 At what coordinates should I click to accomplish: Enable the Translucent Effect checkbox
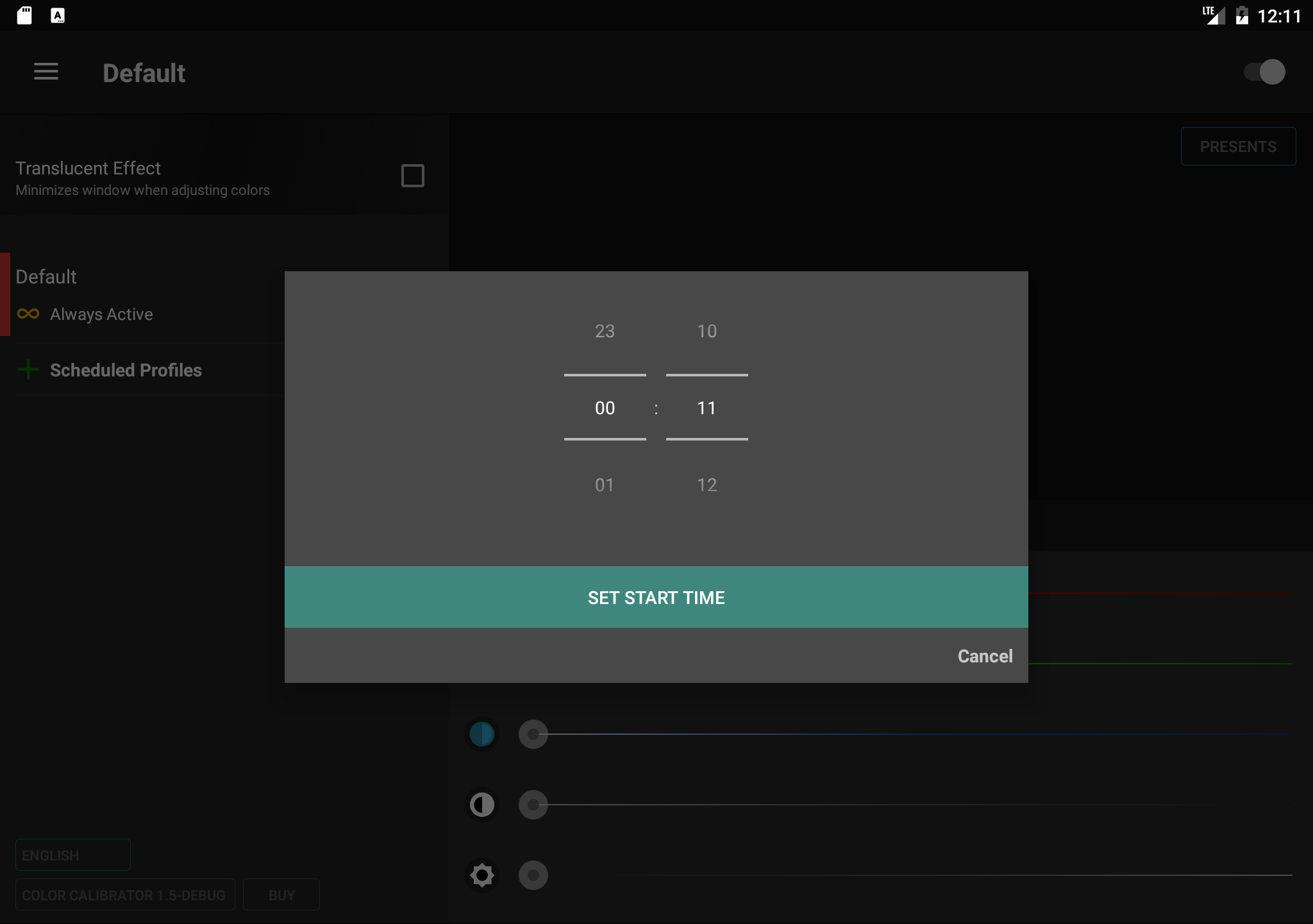click(x=412, y=176)
